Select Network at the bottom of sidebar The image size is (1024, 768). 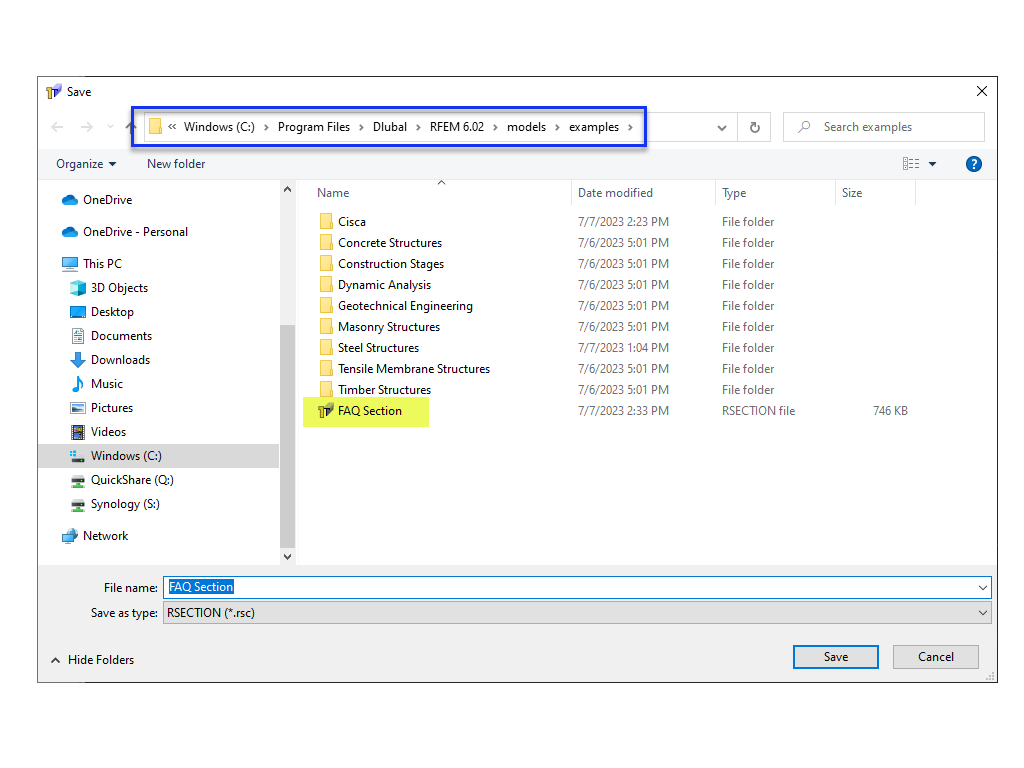(104, 535)
